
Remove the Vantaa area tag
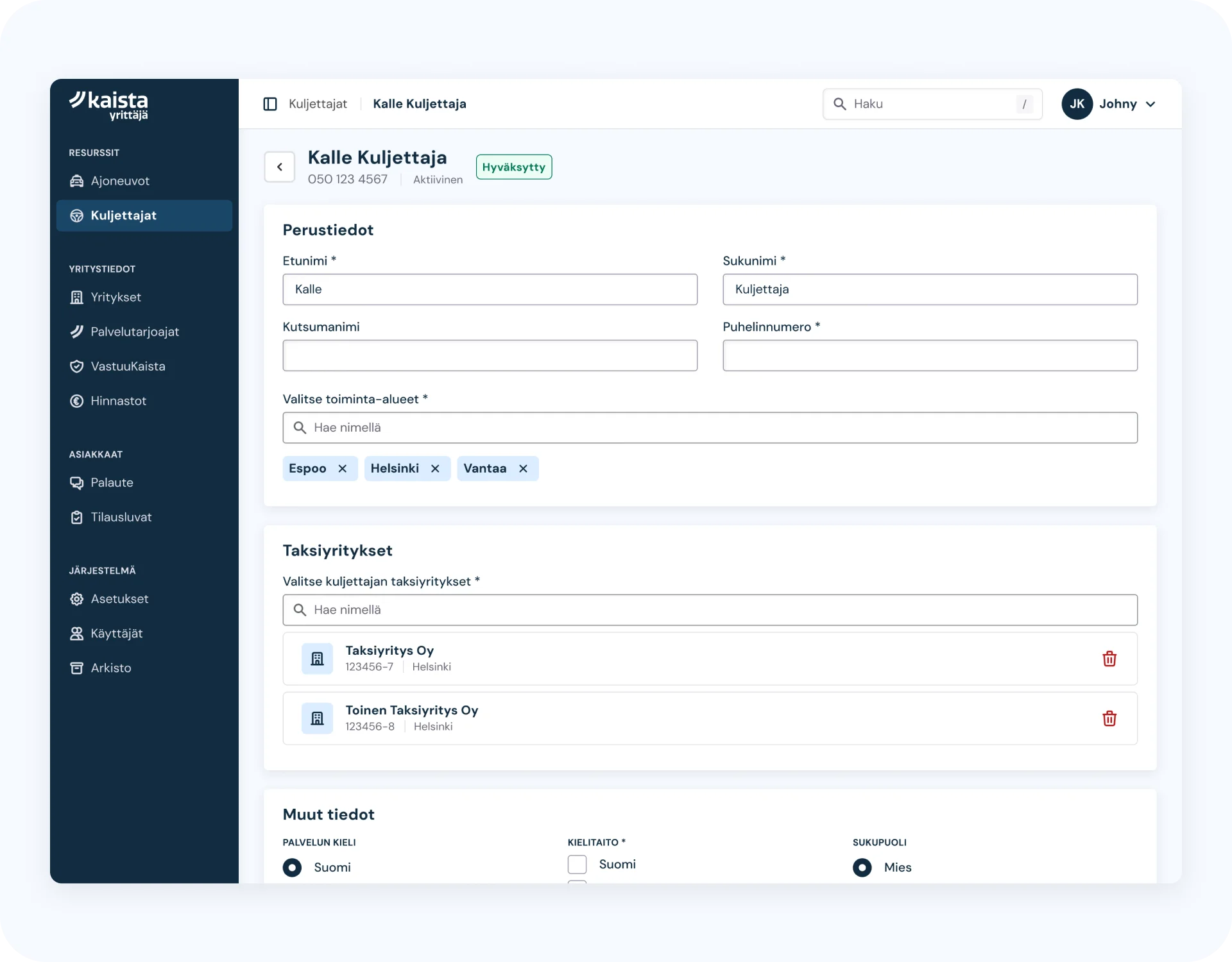(x=523, y=469)
